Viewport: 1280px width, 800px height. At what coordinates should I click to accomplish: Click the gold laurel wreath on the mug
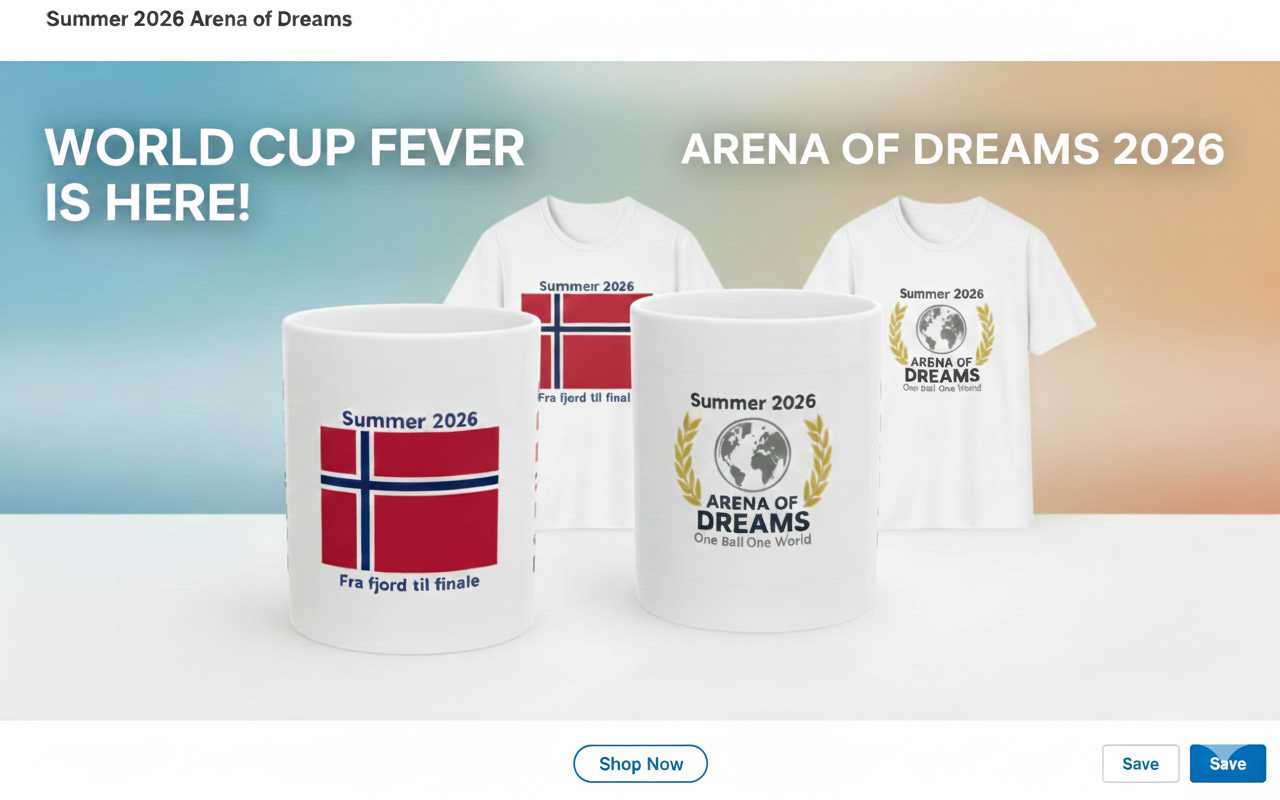click(x=752, y=461)
